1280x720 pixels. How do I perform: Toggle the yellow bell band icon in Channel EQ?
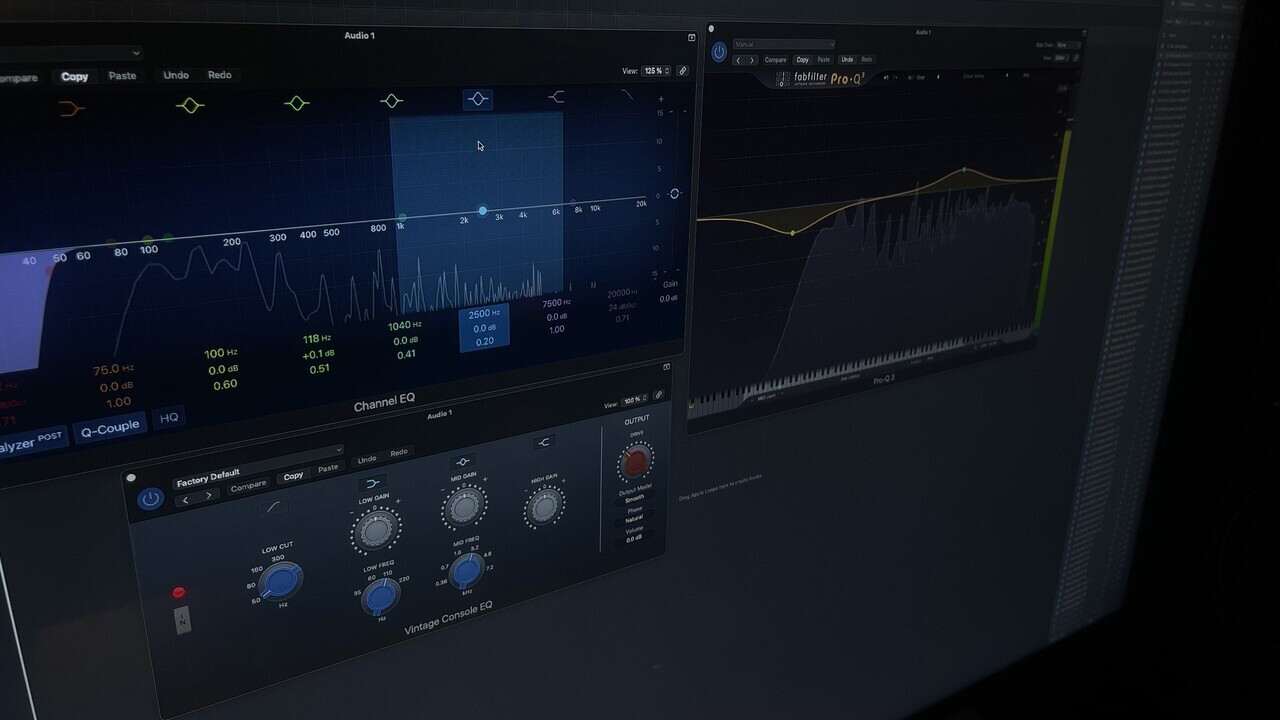[x=190, y=105]
